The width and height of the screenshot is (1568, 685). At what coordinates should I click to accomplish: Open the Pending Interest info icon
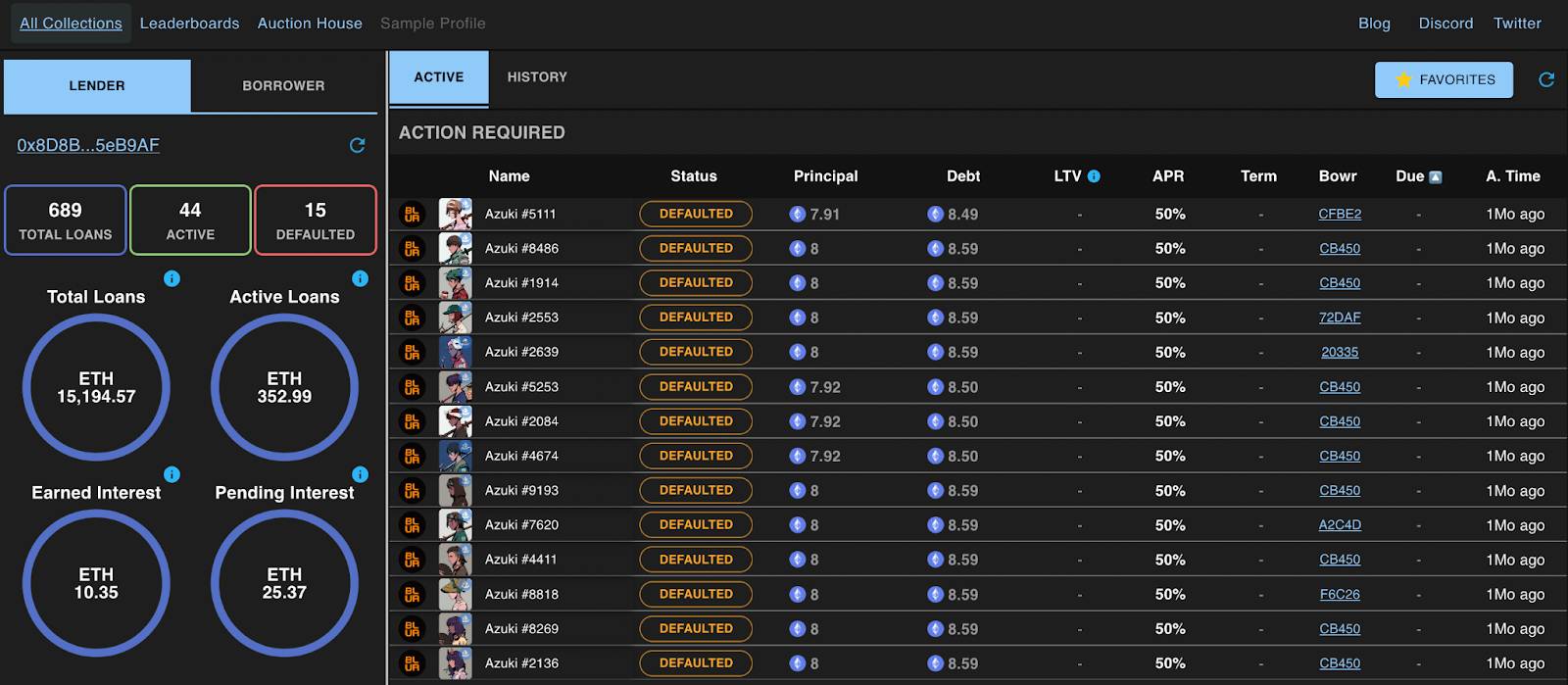tap(360, 474)
